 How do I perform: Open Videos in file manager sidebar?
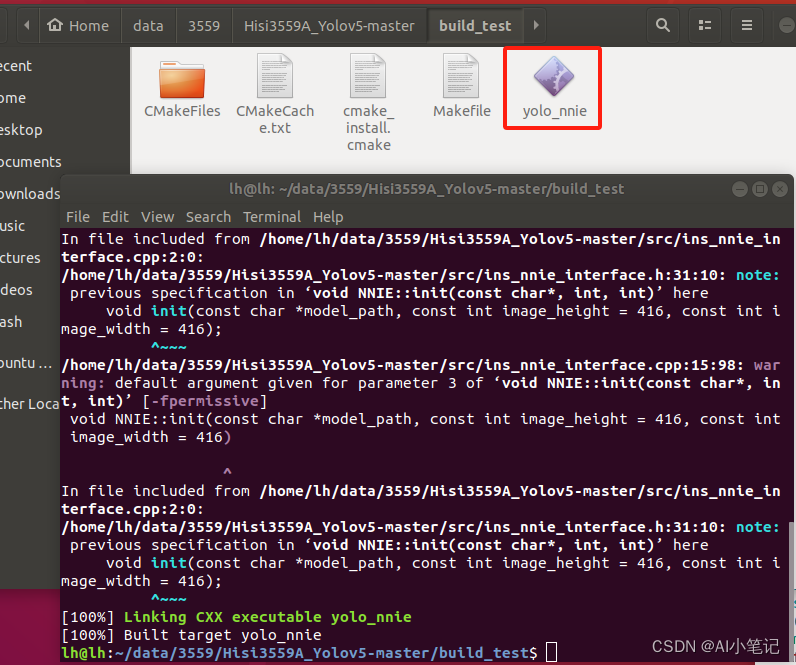pyautogui.click(x=16, y=290)
